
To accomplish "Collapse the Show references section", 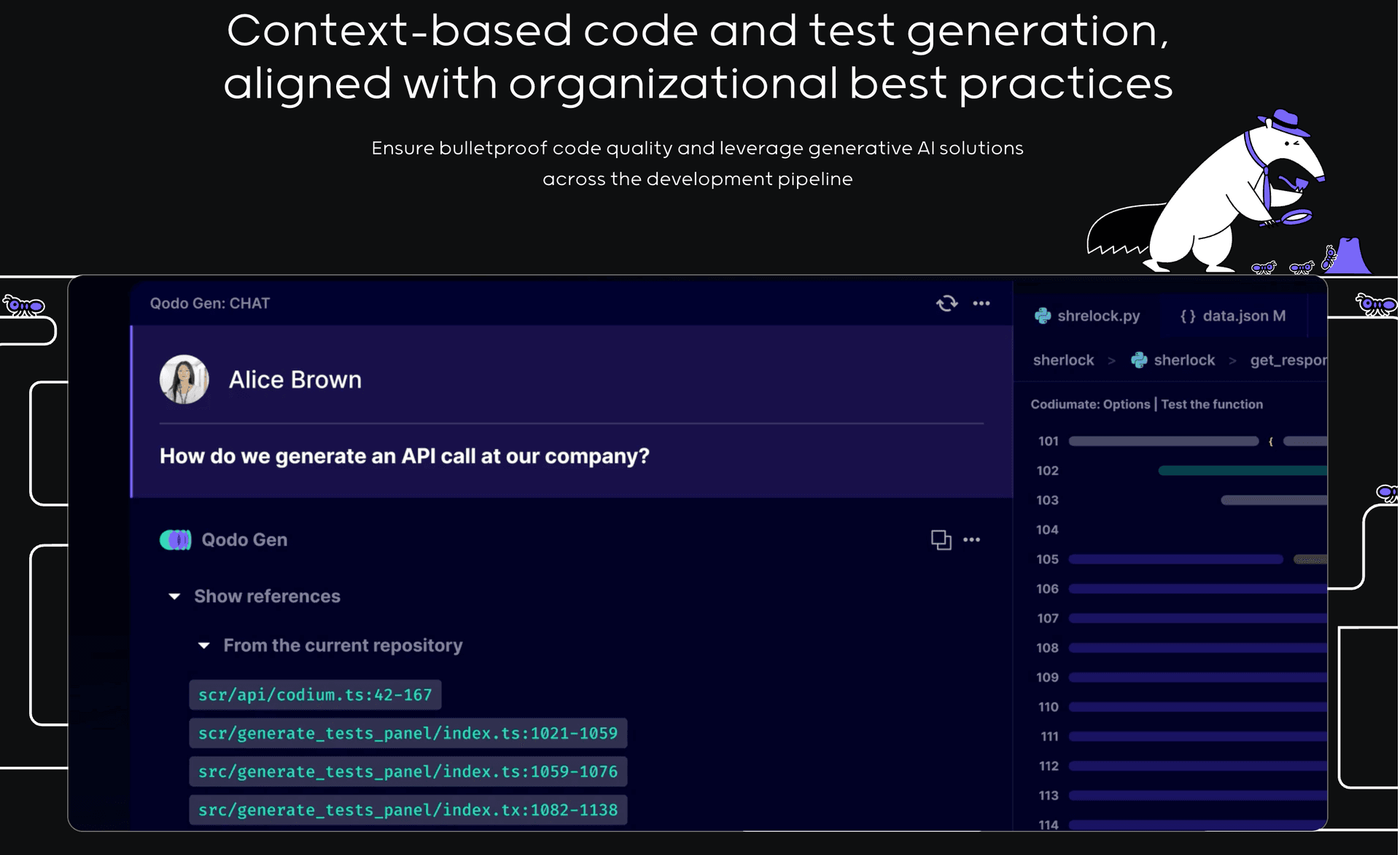I will (174, 596).
